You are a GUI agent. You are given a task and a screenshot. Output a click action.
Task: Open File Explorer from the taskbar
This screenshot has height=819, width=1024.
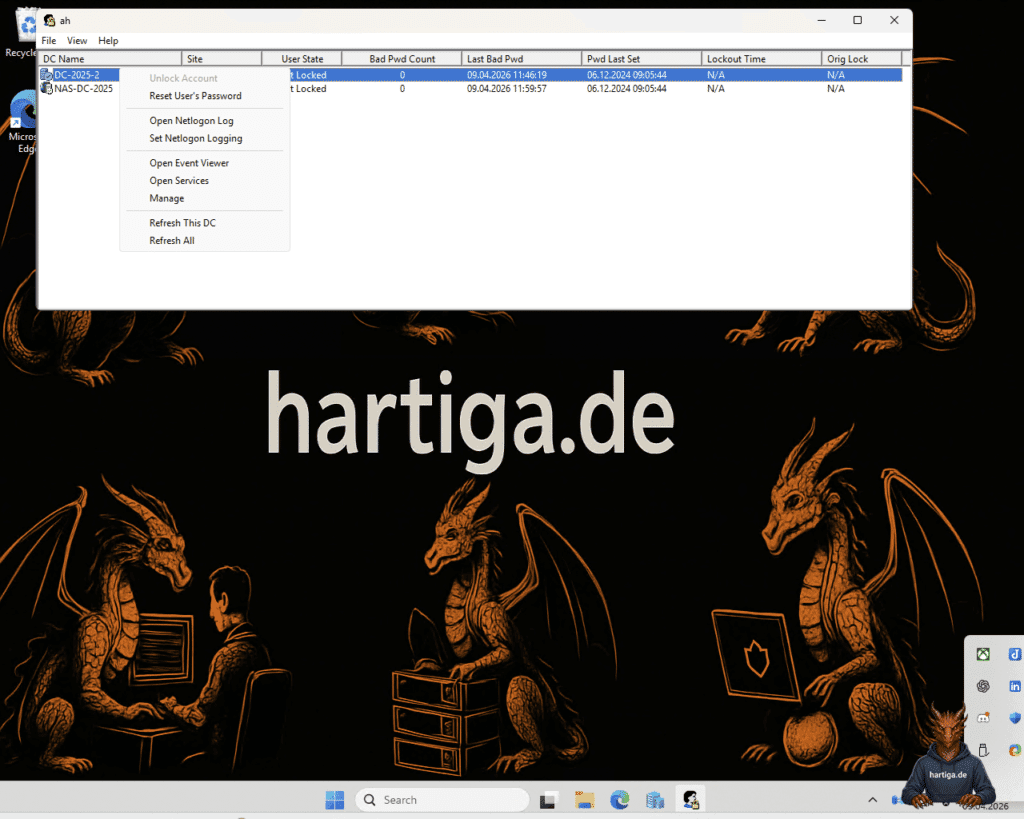[584, 799]
